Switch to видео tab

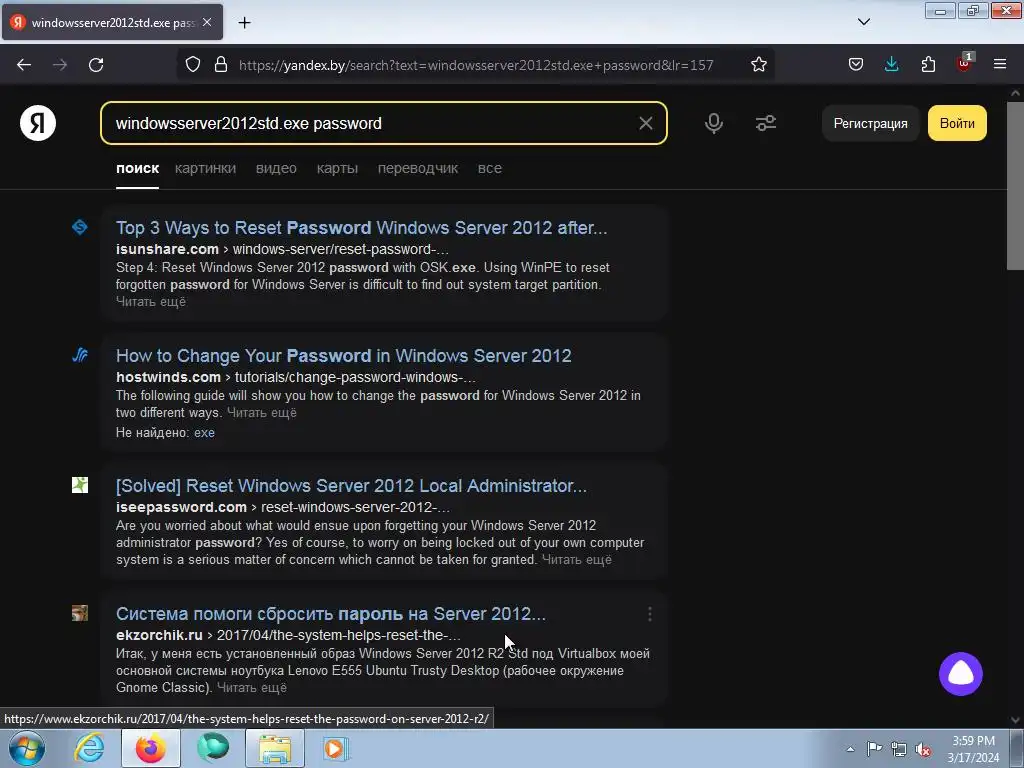point(276,168)
